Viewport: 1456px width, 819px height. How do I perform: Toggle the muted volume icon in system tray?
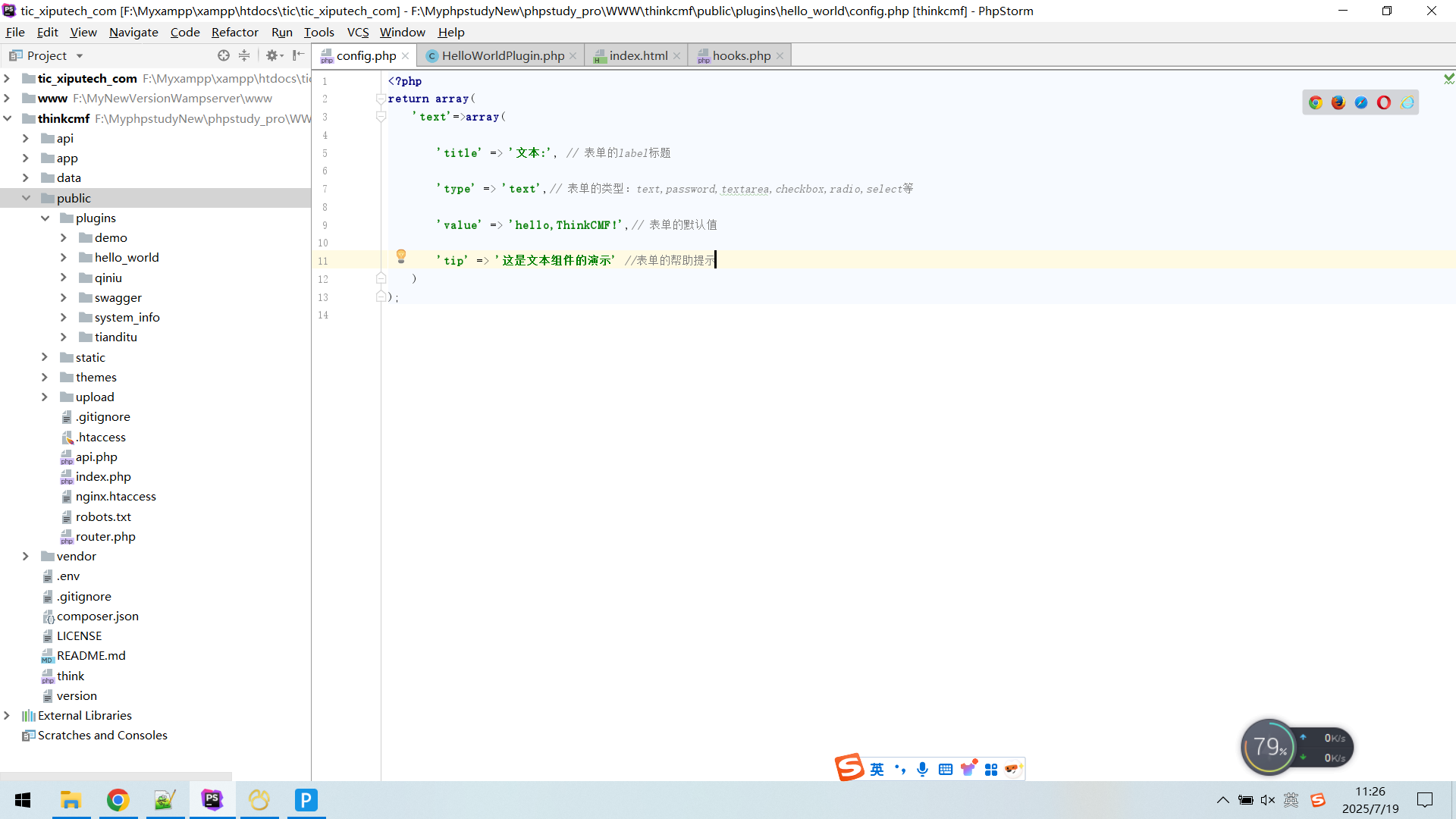(1267, 800)
